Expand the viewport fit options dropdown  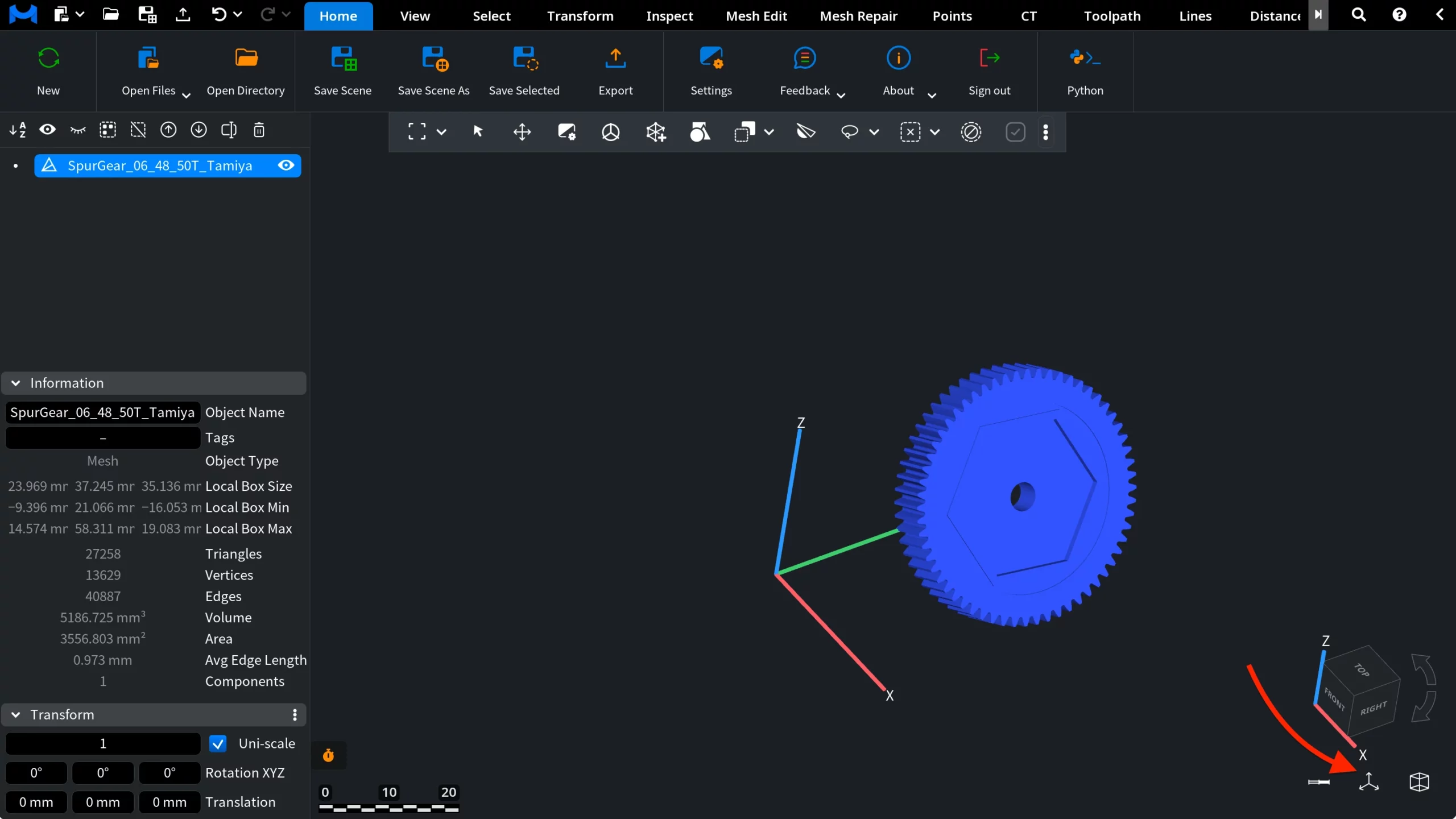coord(443,131)
